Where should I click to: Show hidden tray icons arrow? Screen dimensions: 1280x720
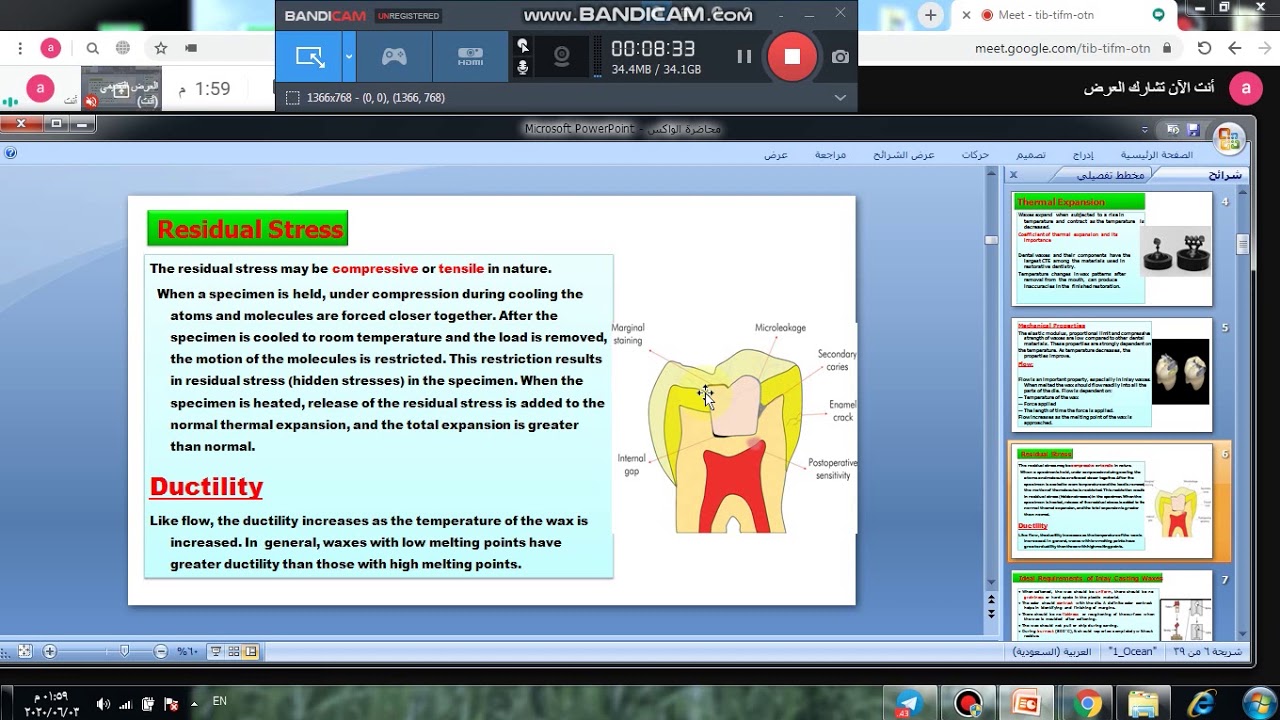[194, 703]
